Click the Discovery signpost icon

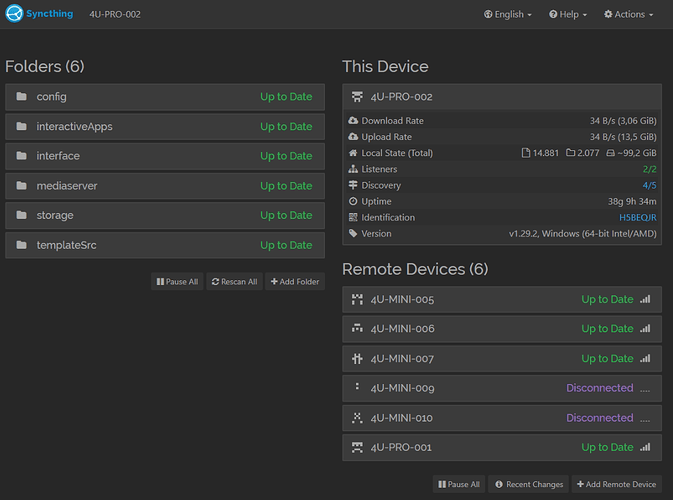(x=353, y=185)
